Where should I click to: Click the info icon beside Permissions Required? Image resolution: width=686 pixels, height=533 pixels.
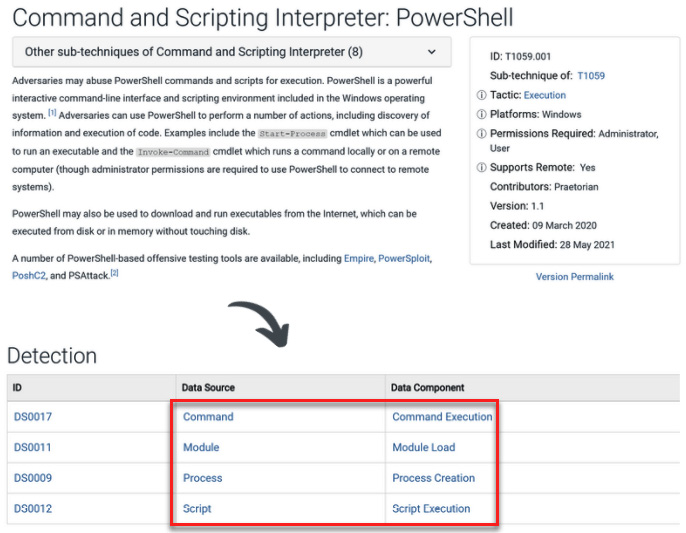pyautogui.click(x=481, y=133)
